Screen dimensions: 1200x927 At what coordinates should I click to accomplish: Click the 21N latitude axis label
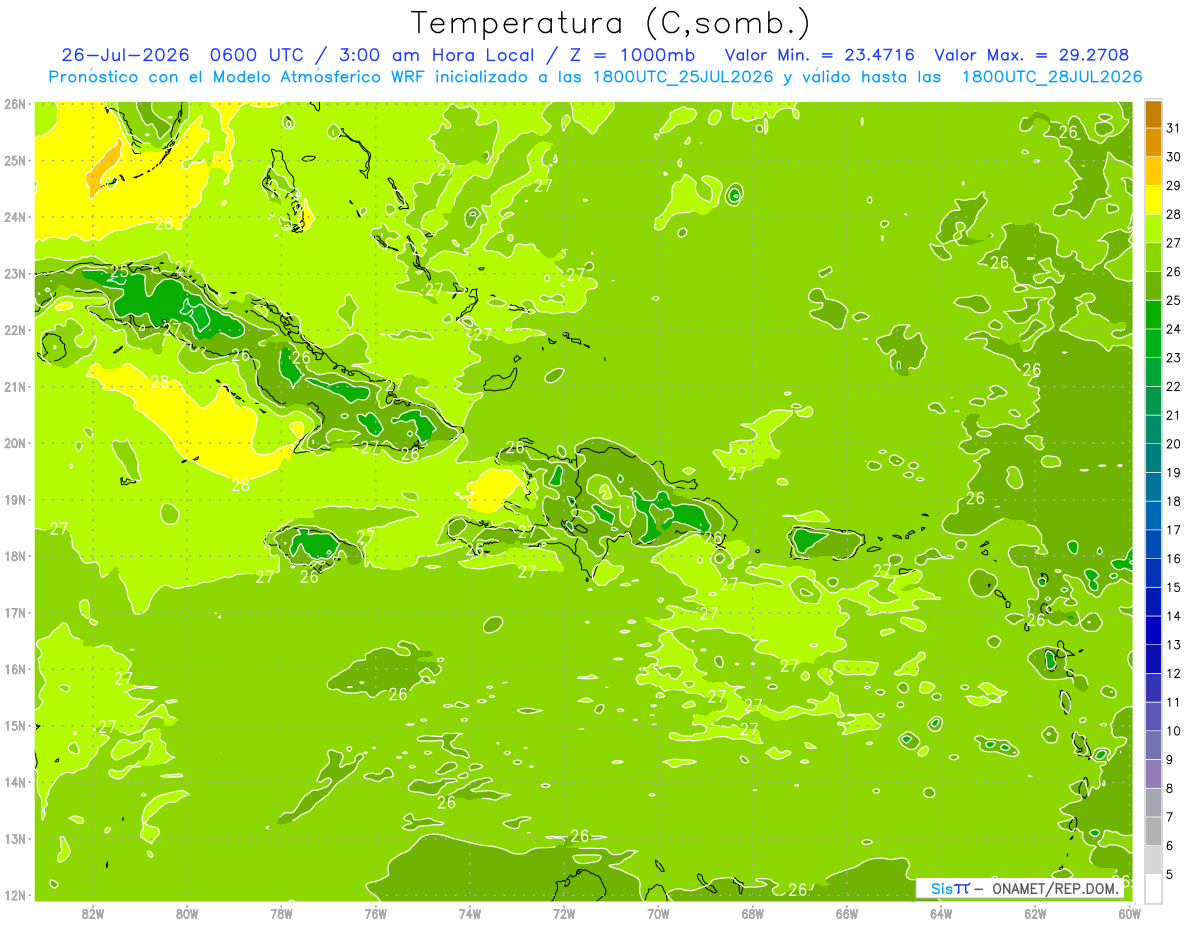pos(15,386)
